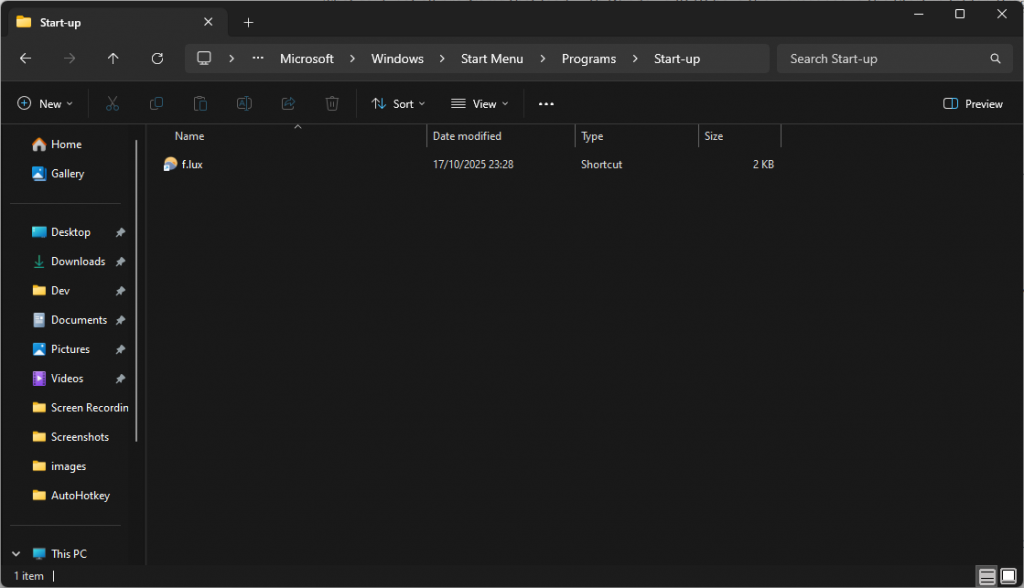Click the Paste icon
The image size is (1024, 588).
pyautogui.click(x=200, y=103)
